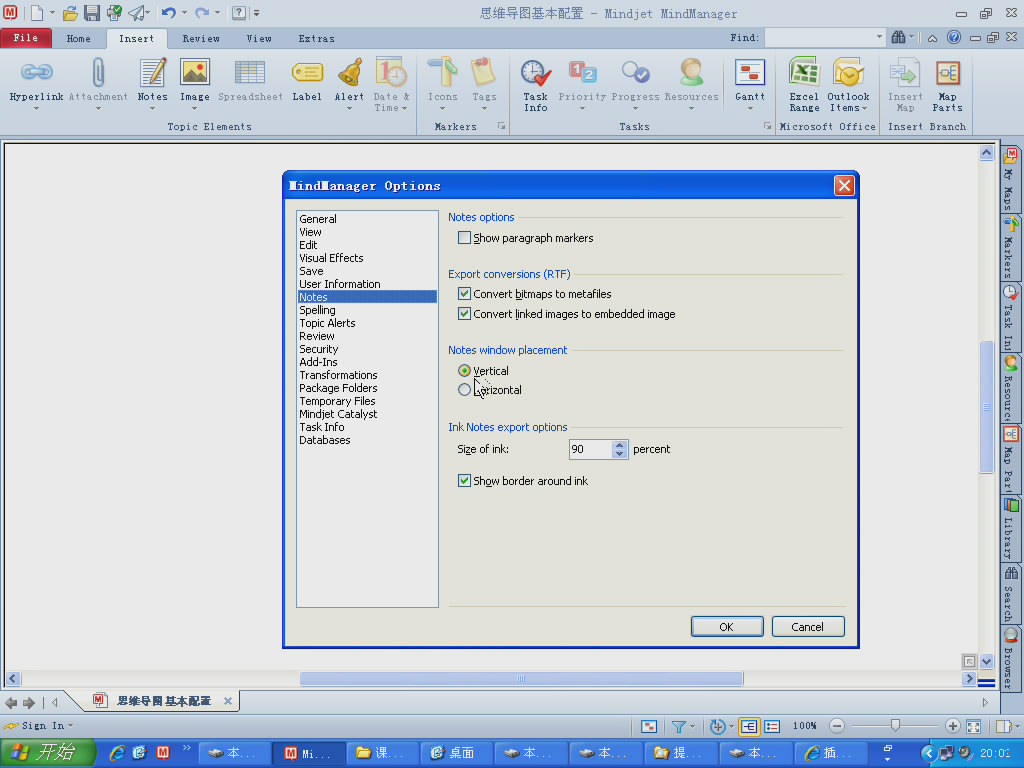Click the Priority icon
1024x768 pixels.
(x=582, y=72)
